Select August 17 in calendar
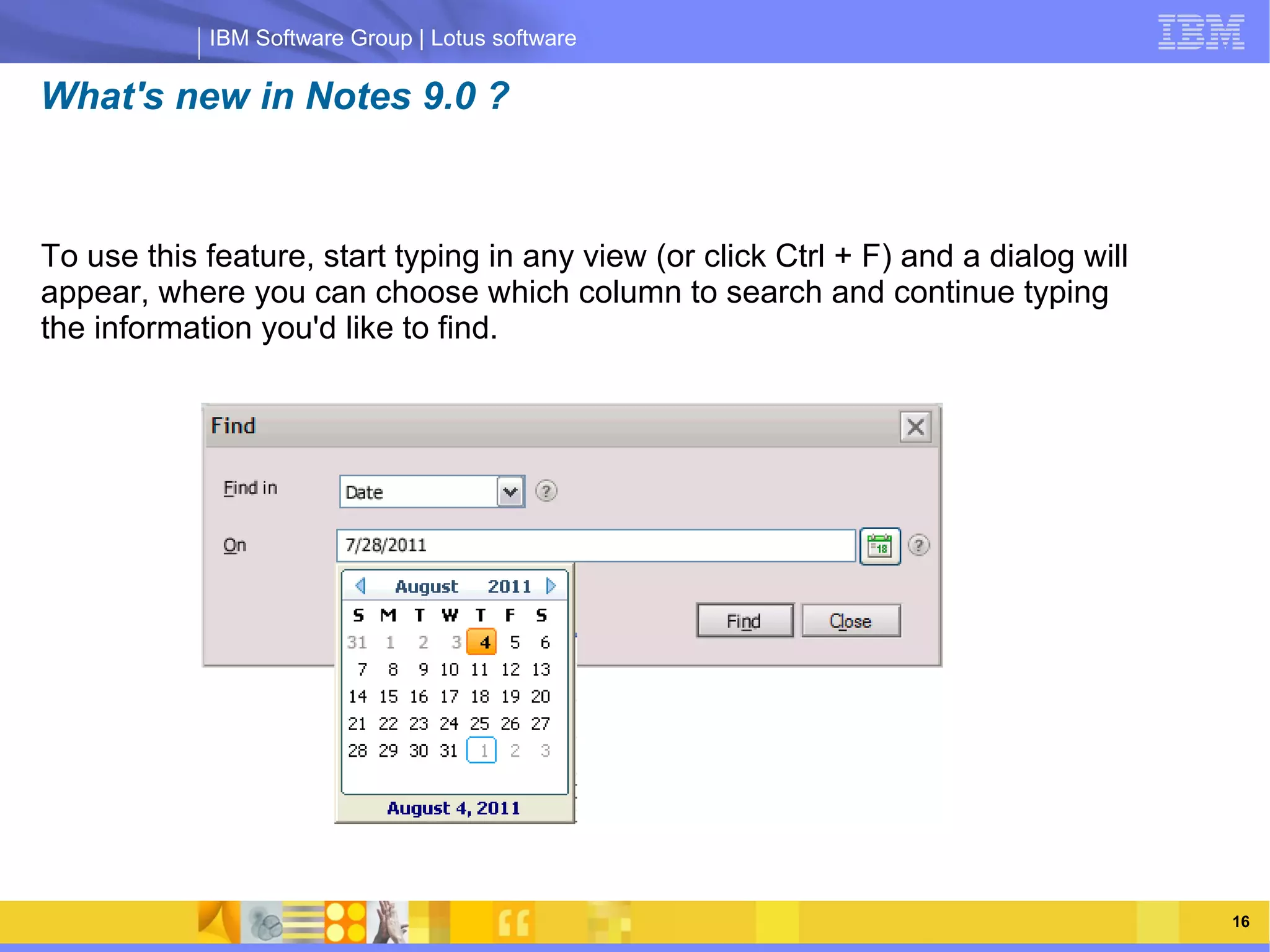1270x952 pixels. click(x=450, y=696)
